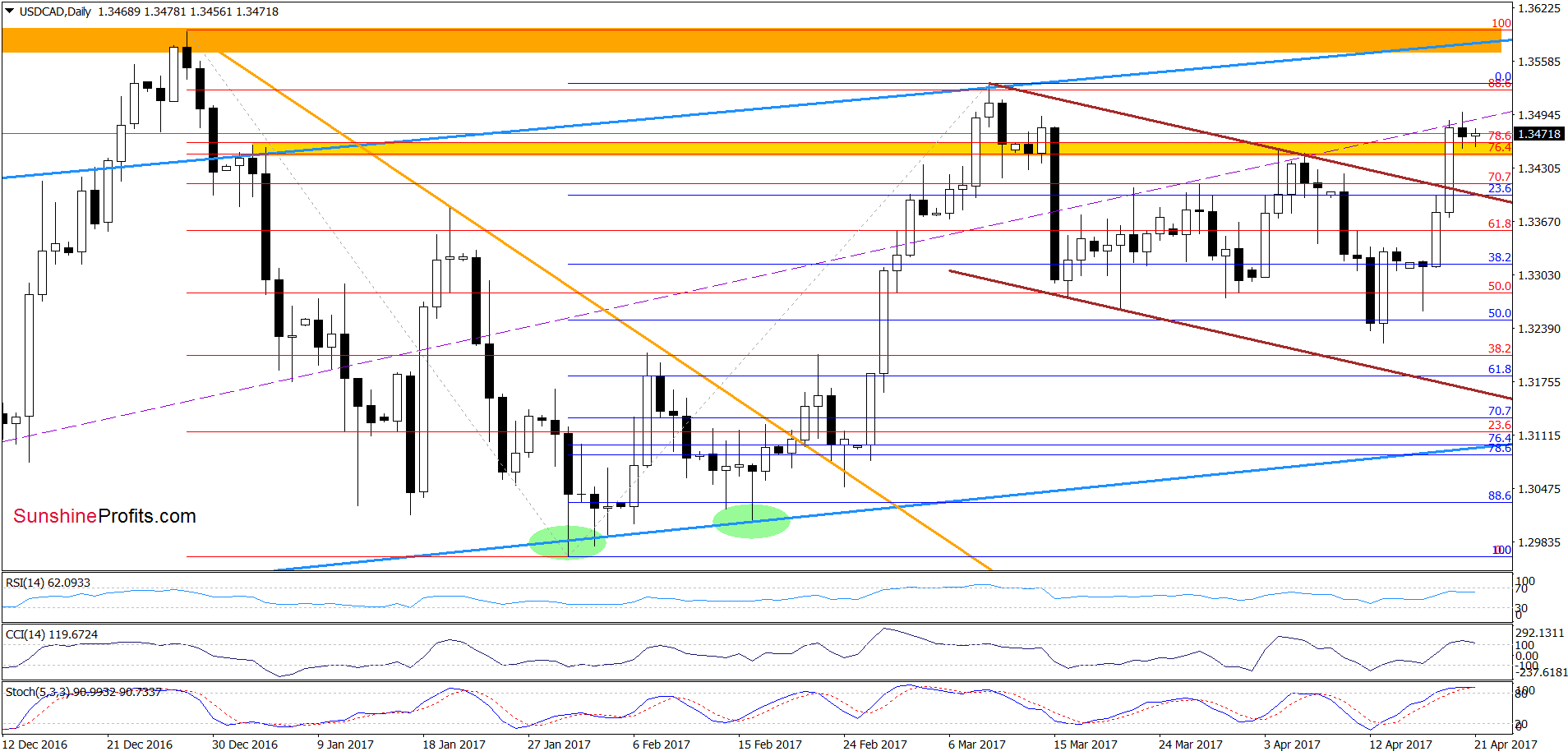Click the red 70.7 Fibonacci level label
Image resolution: width=1568 pixels, height=756 pixels.
[1500, 177]
